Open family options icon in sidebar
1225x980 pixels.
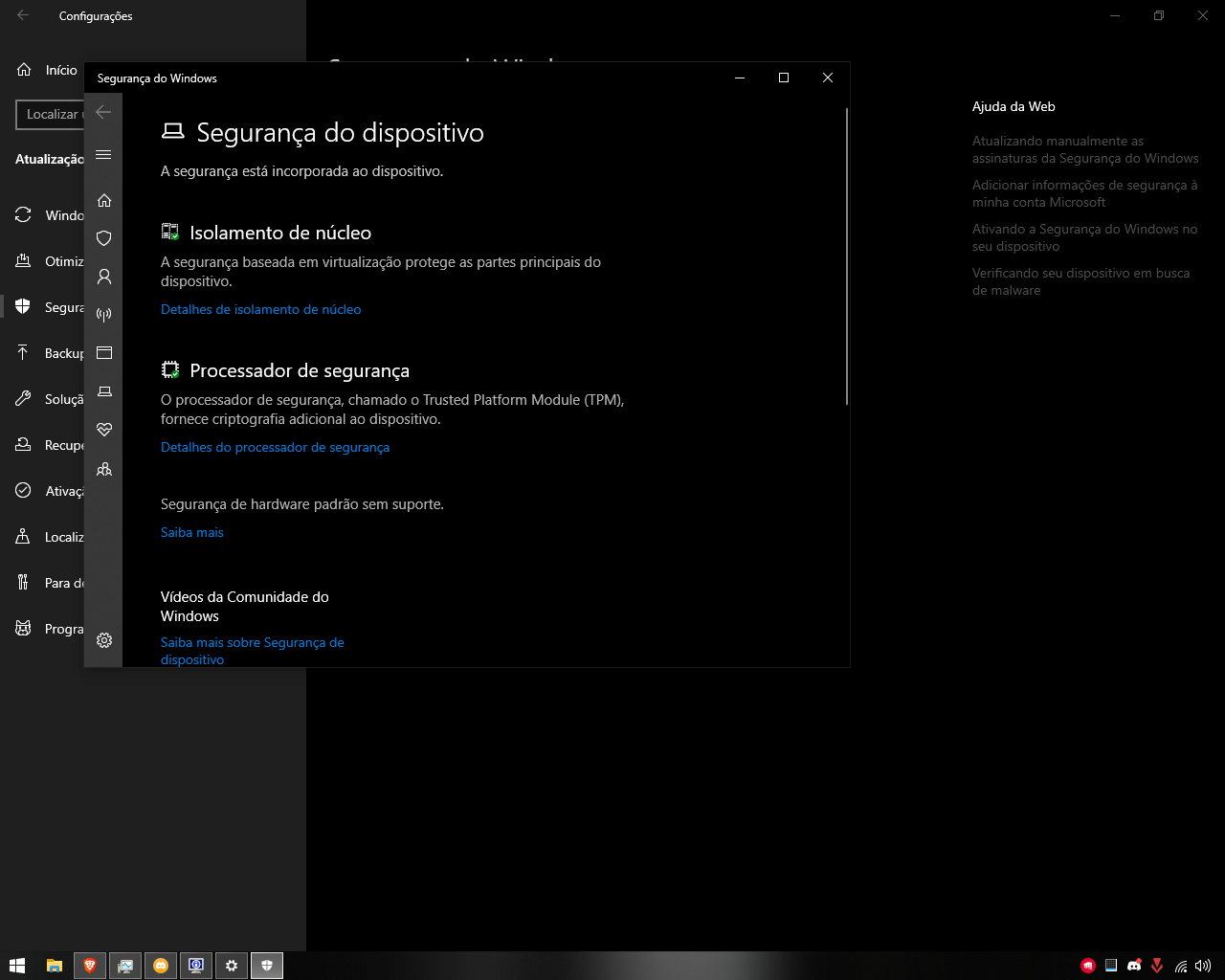104,469
